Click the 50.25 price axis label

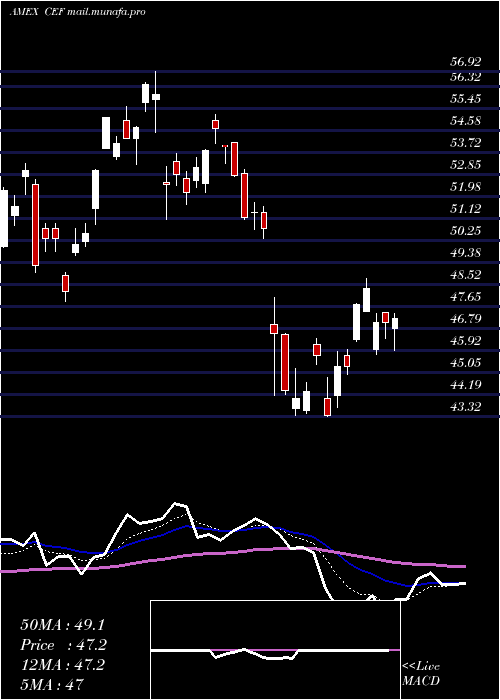pyautogui.click(x=465, y=230)
